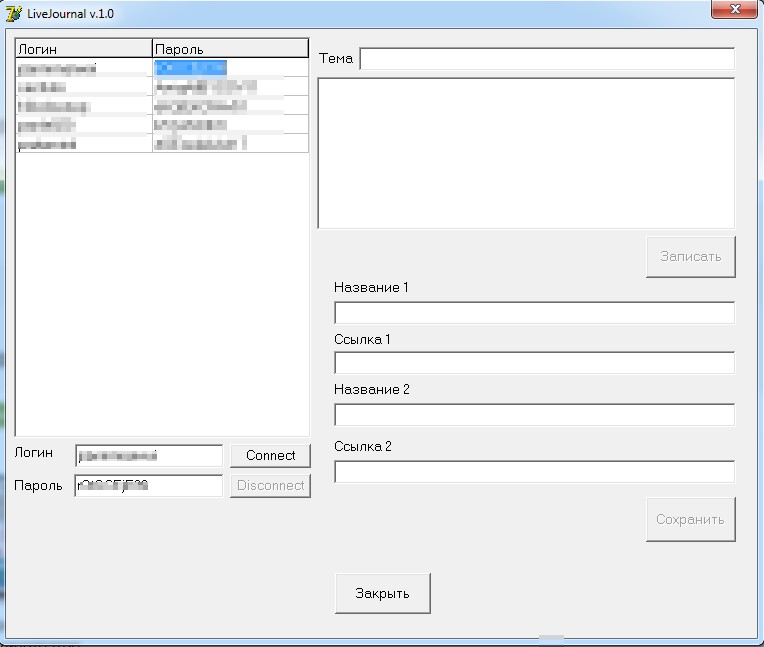Click into the large post body text area

[x=526, y=153]
